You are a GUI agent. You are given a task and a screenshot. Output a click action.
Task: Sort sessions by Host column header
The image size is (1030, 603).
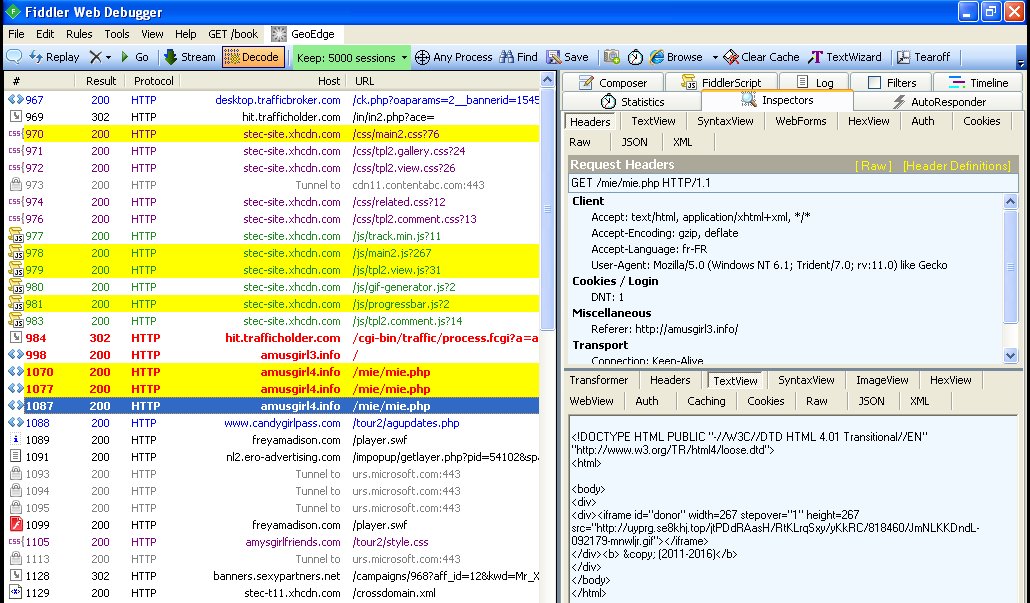pos(263,81)
